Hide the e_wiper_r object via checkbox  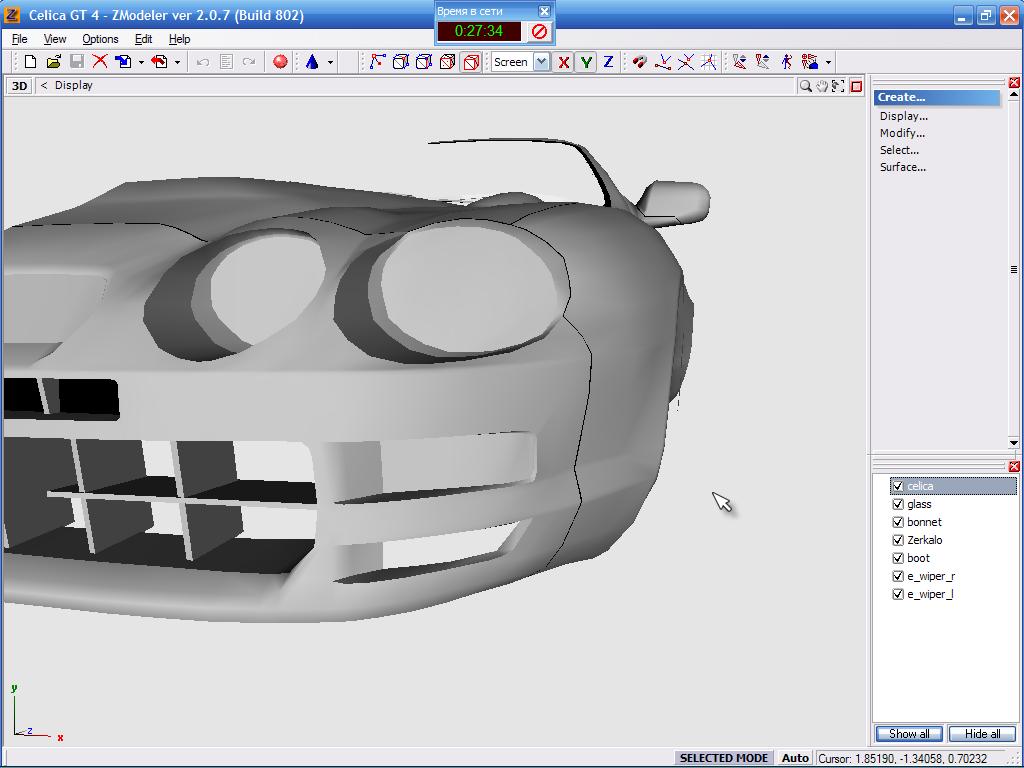pyautogui.click(x=898, y=577)
